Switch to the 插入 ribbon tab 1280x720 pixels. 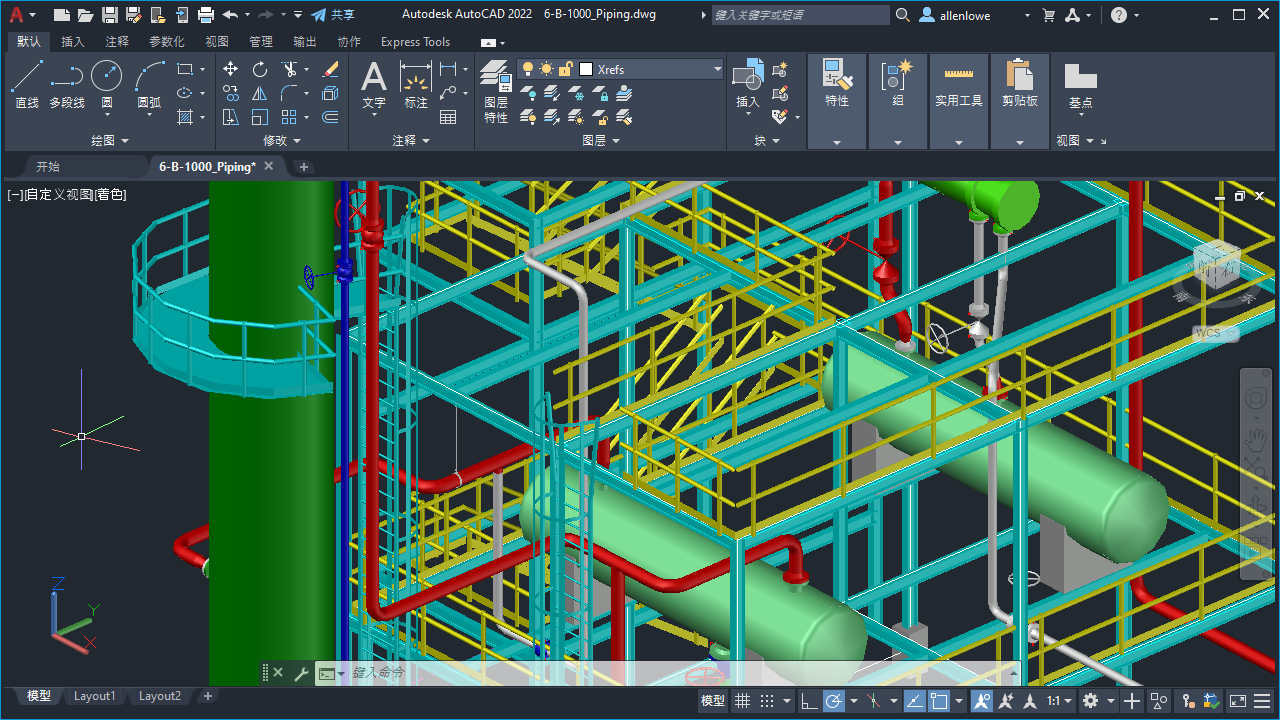pos(72,41)
